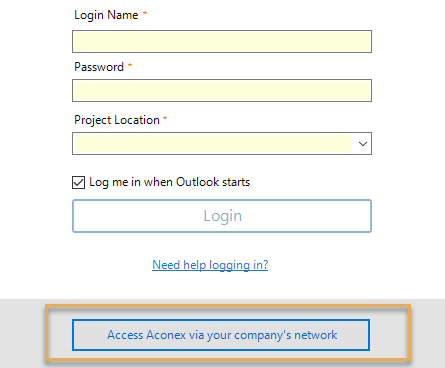Open the Need help logging in? link
Image resolution: width=445 pixels, height=368 pixels.
coord(210,265)
